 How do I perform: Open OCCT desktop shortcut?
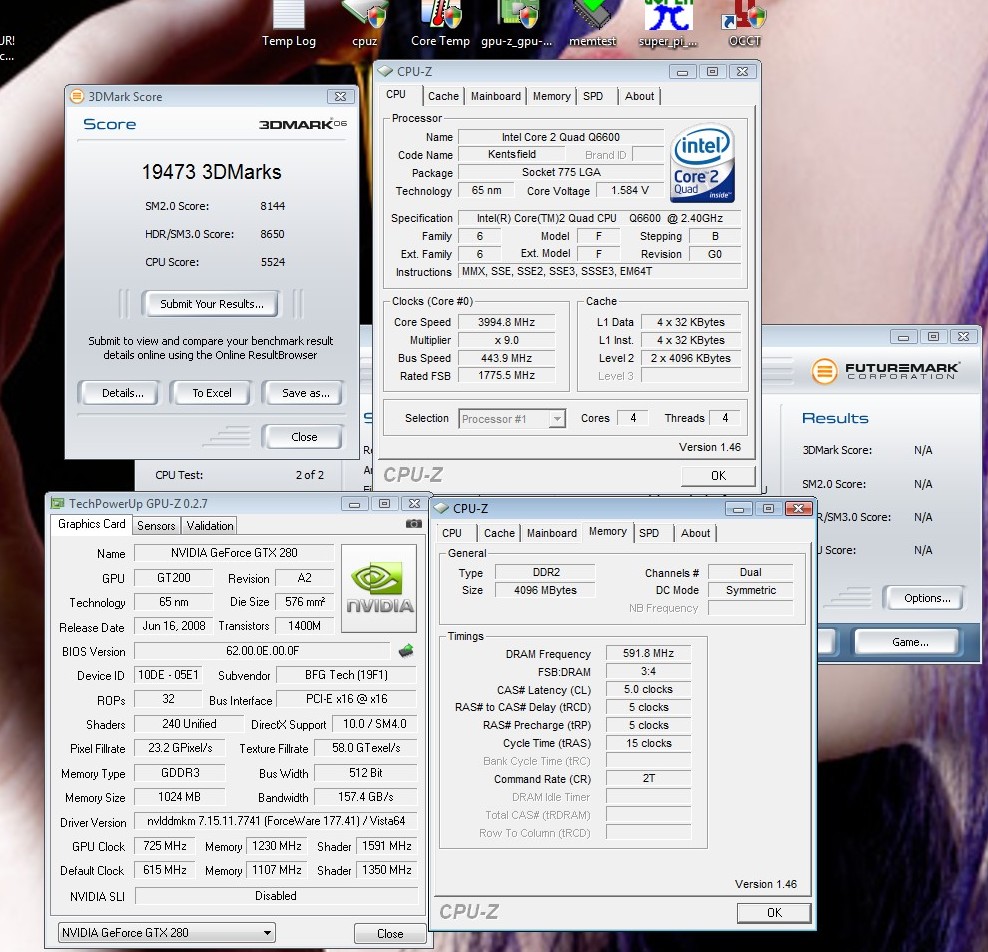pos(744,24)
